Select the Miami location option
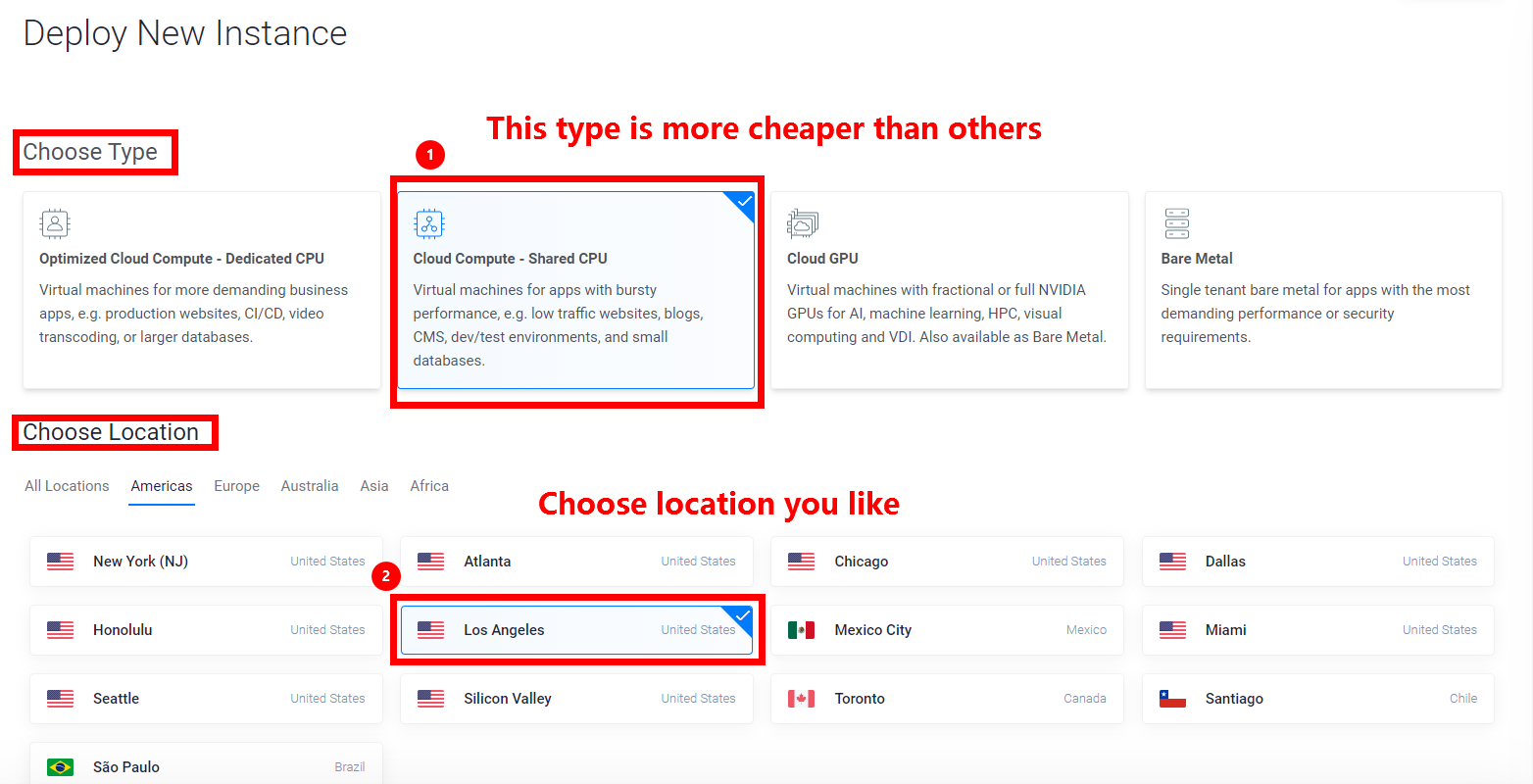This screenshot has height=784, width=1533. click(x=1318, y=630)
